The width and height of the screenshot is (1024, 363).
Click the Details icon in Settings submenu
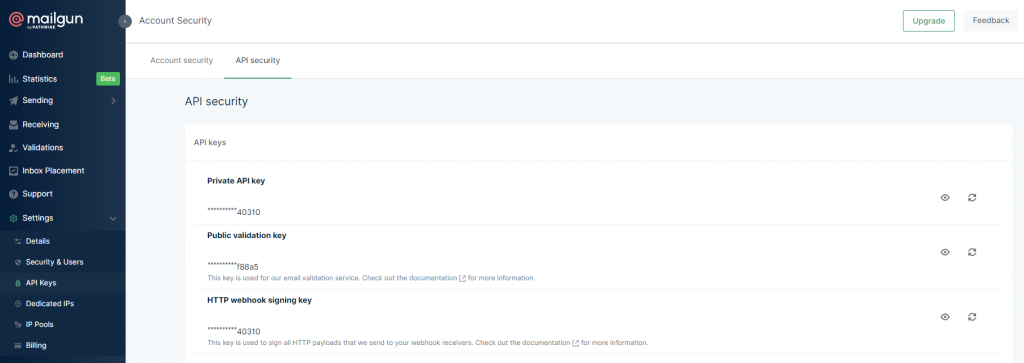coord(18,242)
